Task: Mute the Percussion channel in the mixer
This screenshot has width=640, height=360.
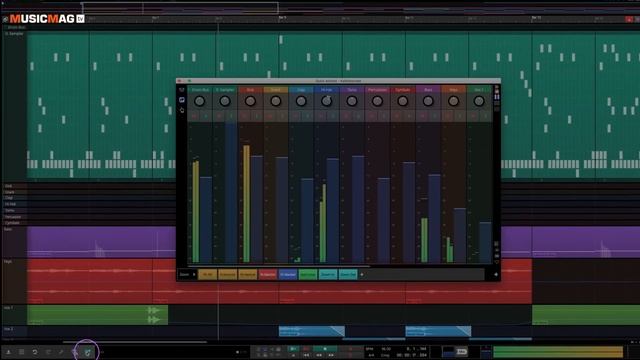Action: pos(371,116)
